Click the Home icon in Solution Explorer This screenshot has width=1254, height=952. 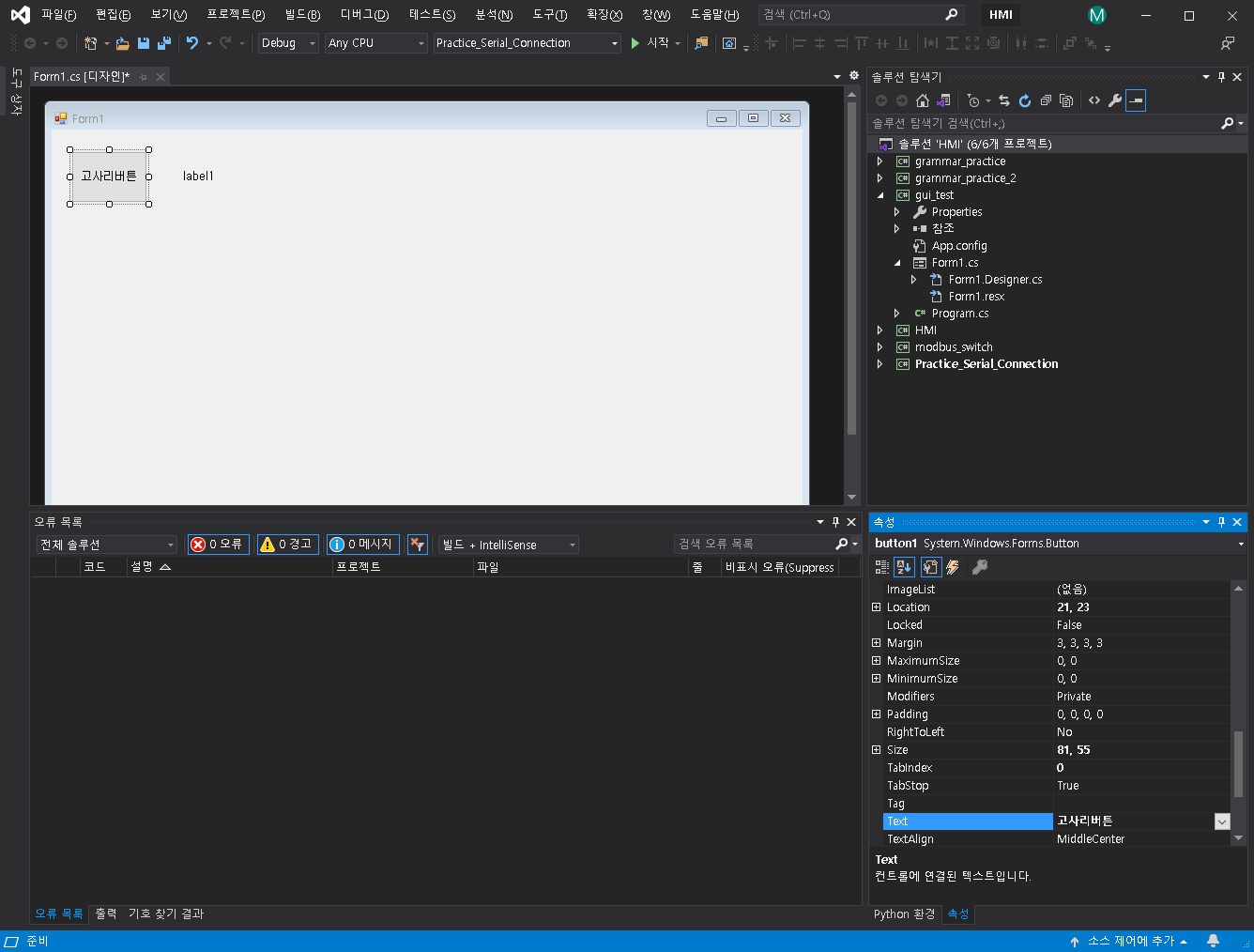pyautogui.click(x=923, y=100)
